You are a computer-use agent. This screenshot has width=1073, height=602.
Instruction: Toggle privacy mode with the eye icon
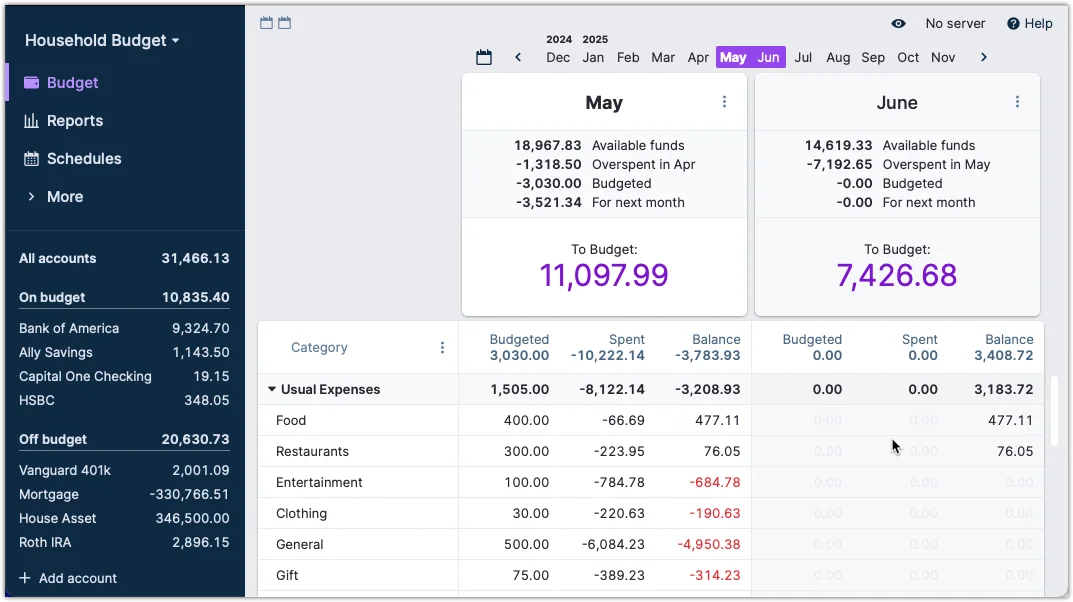[x=898, y=24]
